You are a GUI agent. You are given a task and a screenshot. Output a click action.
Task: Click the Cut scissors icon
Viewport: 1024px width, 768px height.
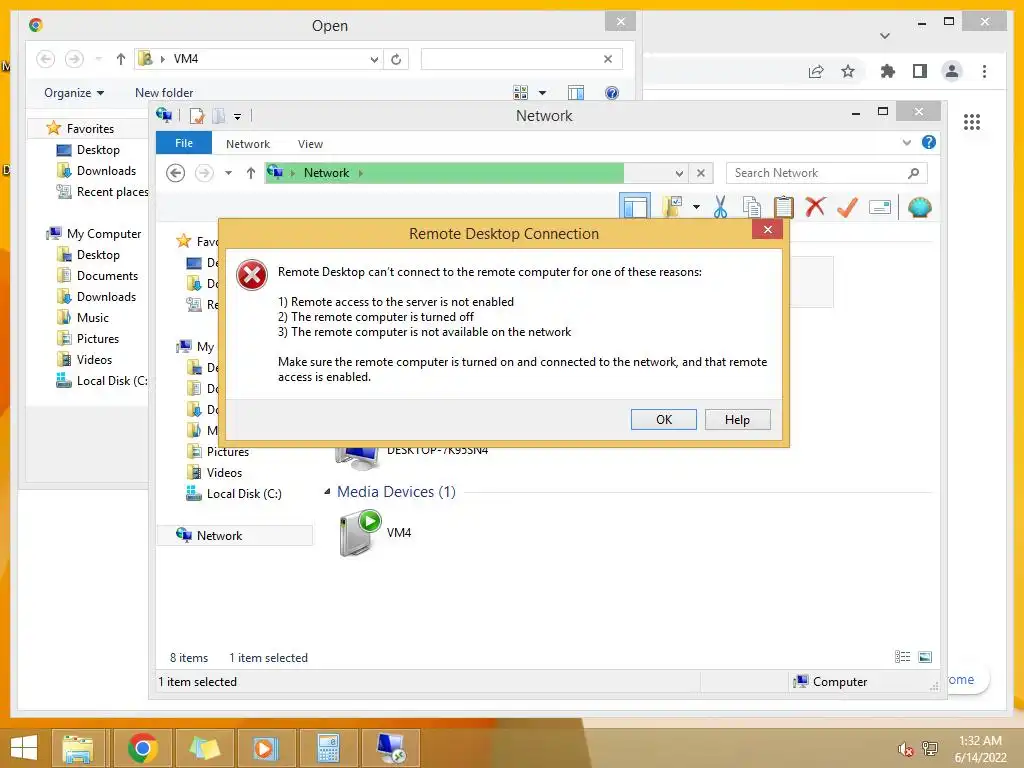pos(720,207)
